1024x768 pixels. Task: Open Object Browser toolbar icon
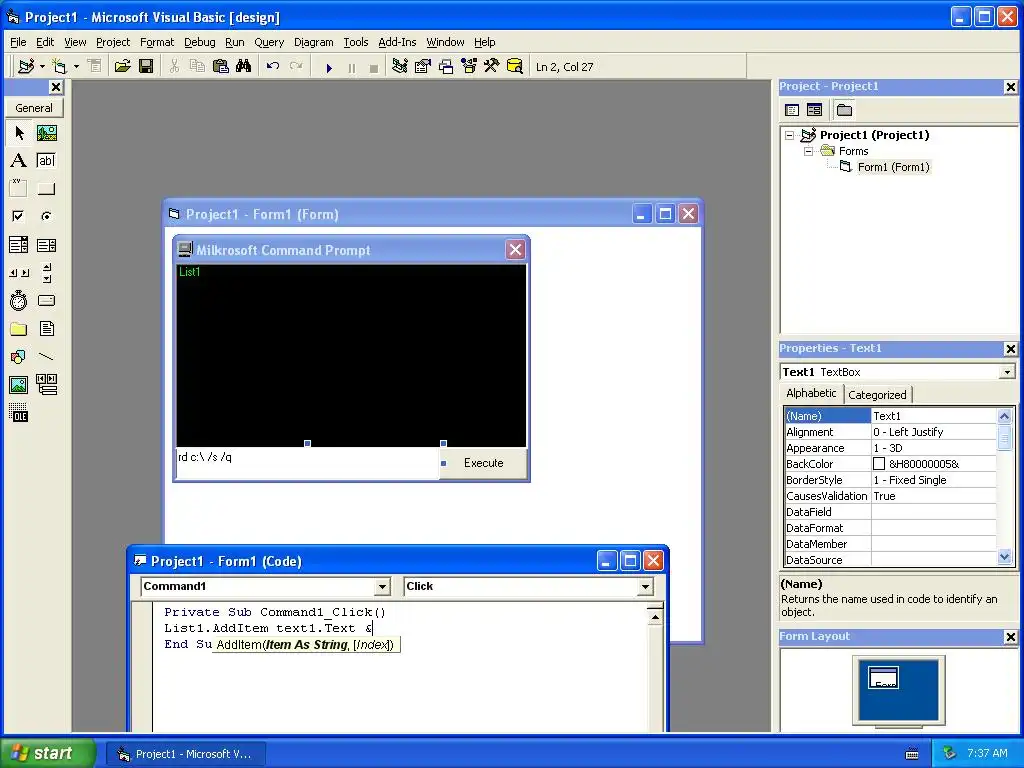(469, 67)
